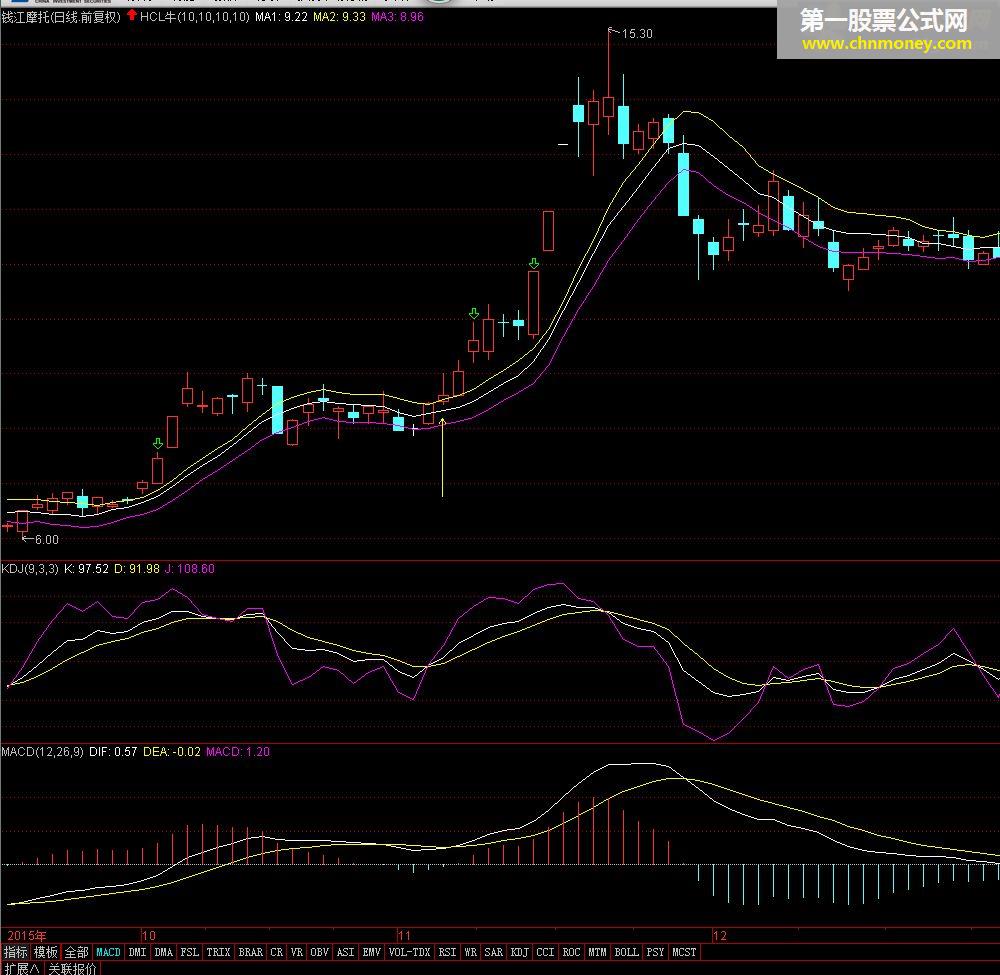Click the green arrow marker above early November candle

[474, 313]
